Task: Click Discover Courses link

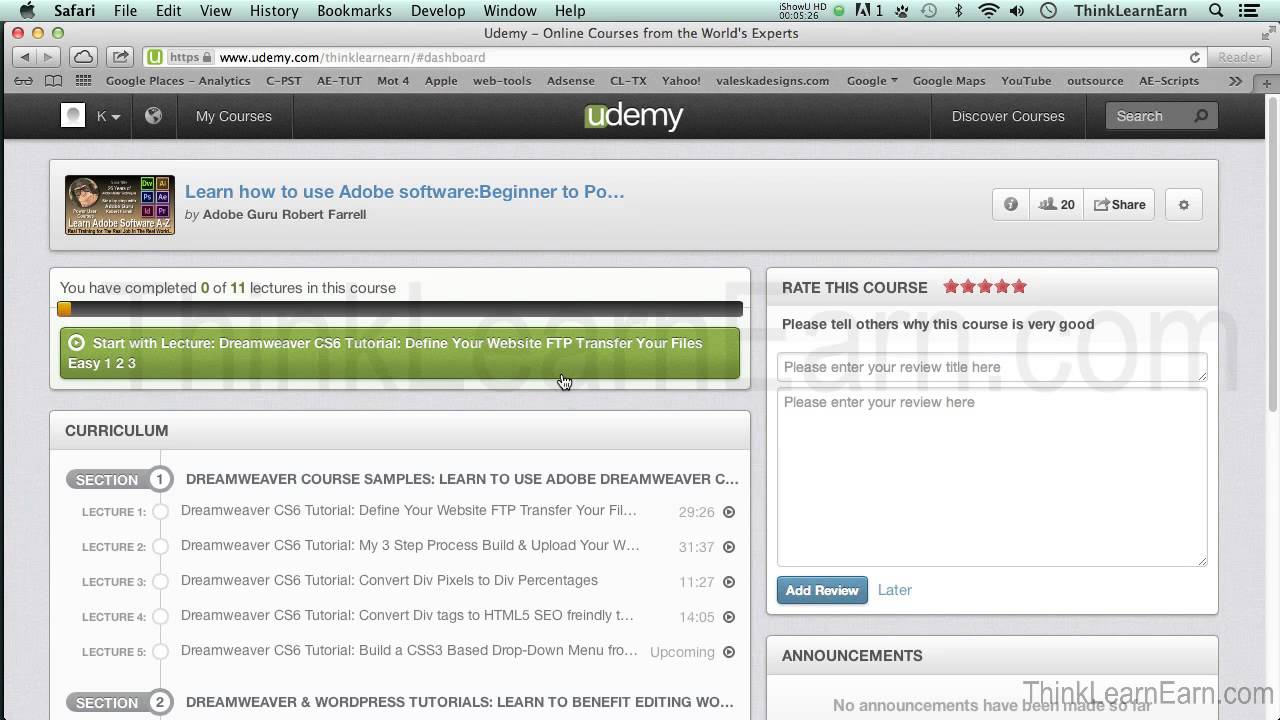Action: click(x=1008, y=116)
